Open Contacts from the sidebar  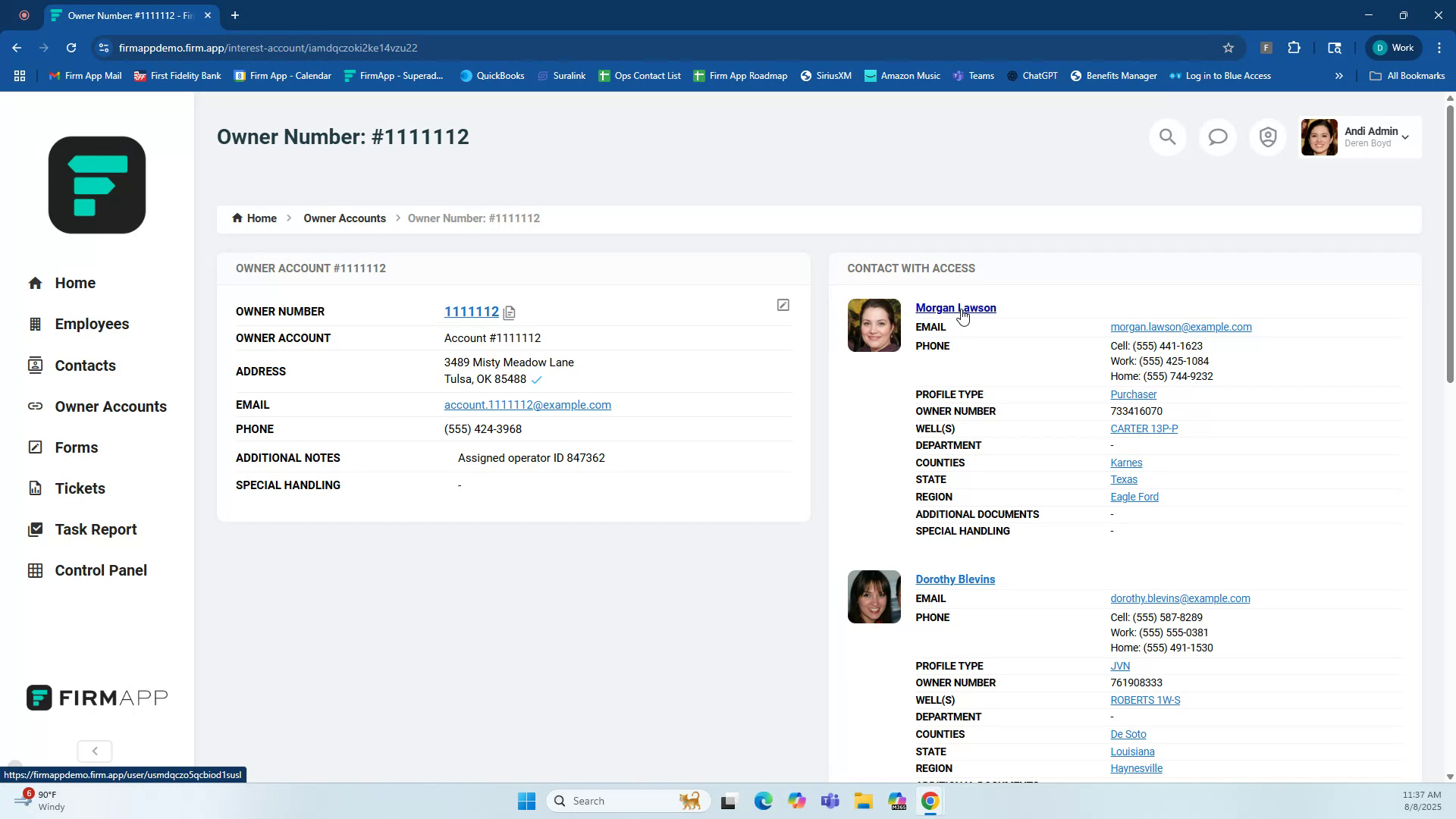tap(84, 366)
